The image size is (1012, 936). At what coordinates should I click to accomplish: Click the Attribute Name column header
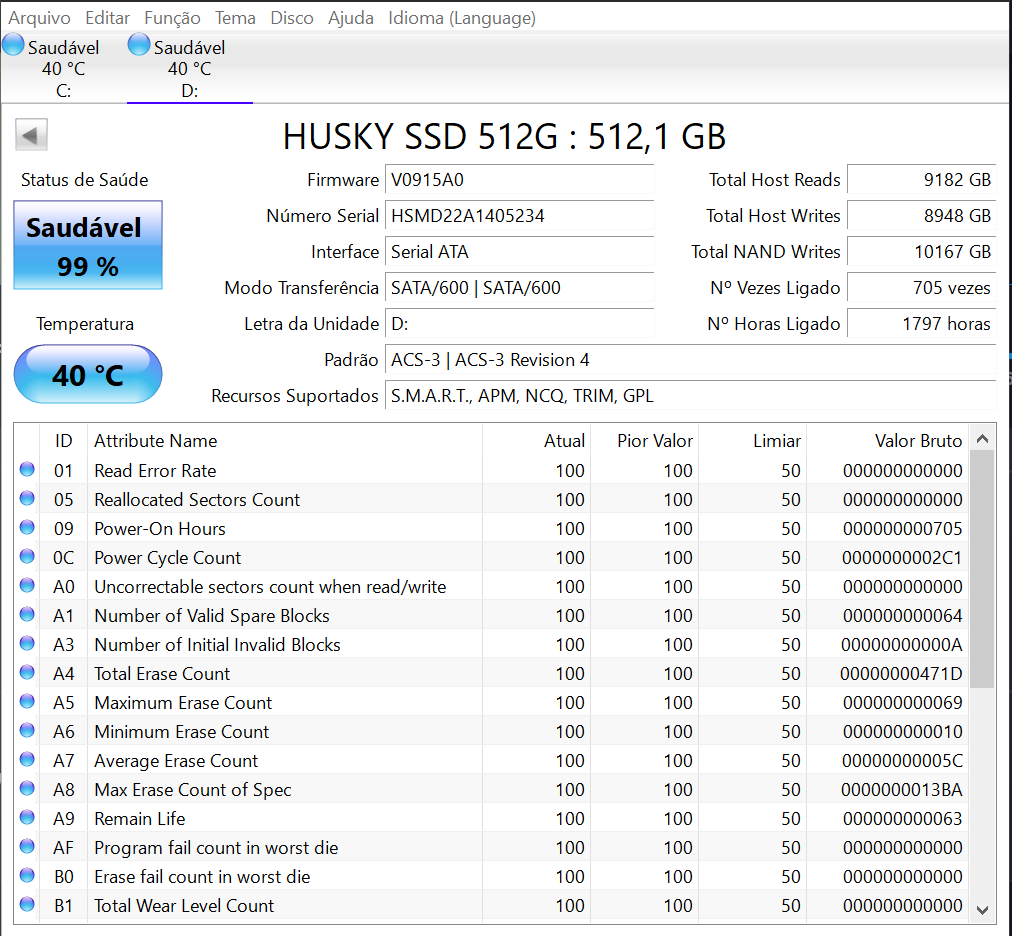(285, 440)
